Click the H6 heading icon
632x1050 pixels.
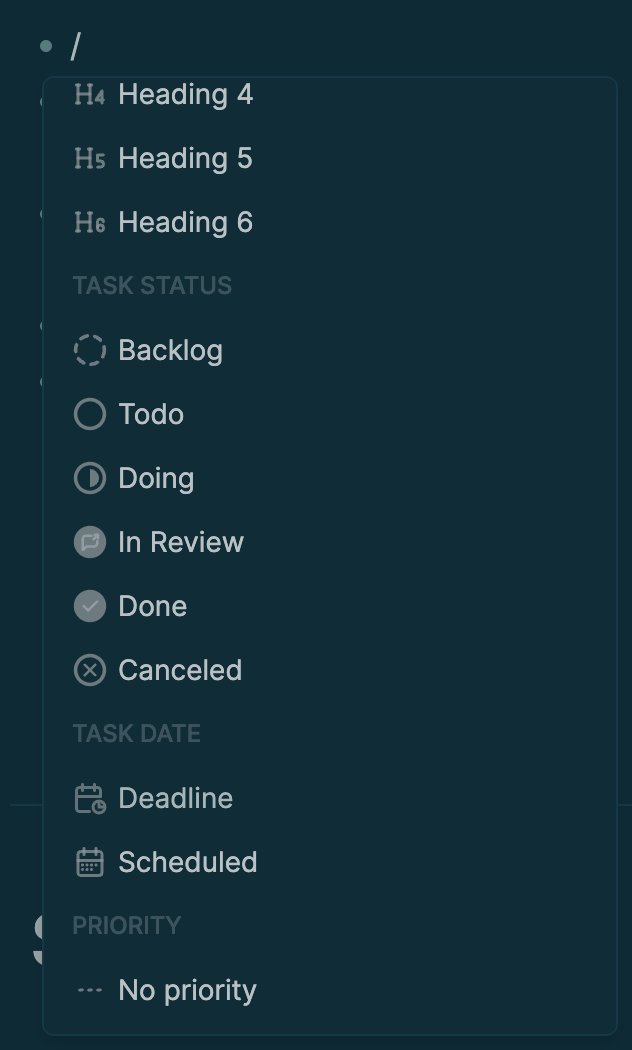pyautogui.click(x=89, y=223)
